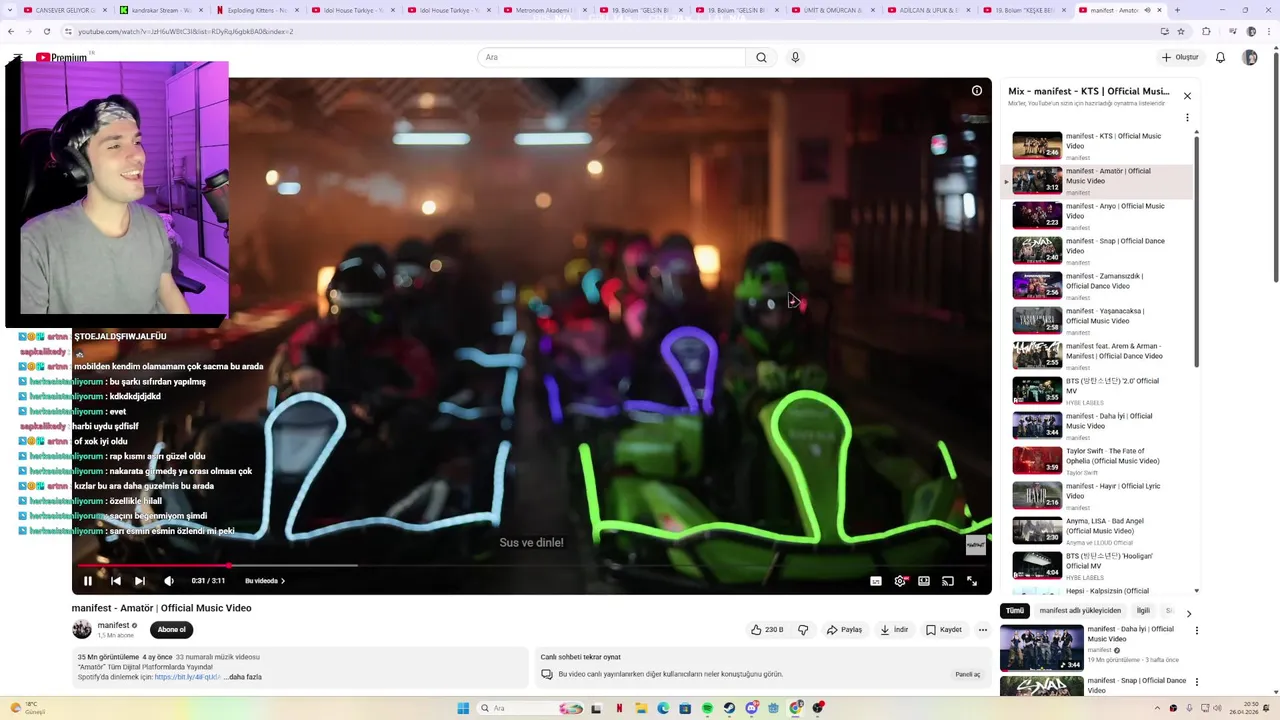Screen dimensions: 1280x720
Task: Select the İlgili filter chip
Action: pyautogui.click(x=1143, y=611)
